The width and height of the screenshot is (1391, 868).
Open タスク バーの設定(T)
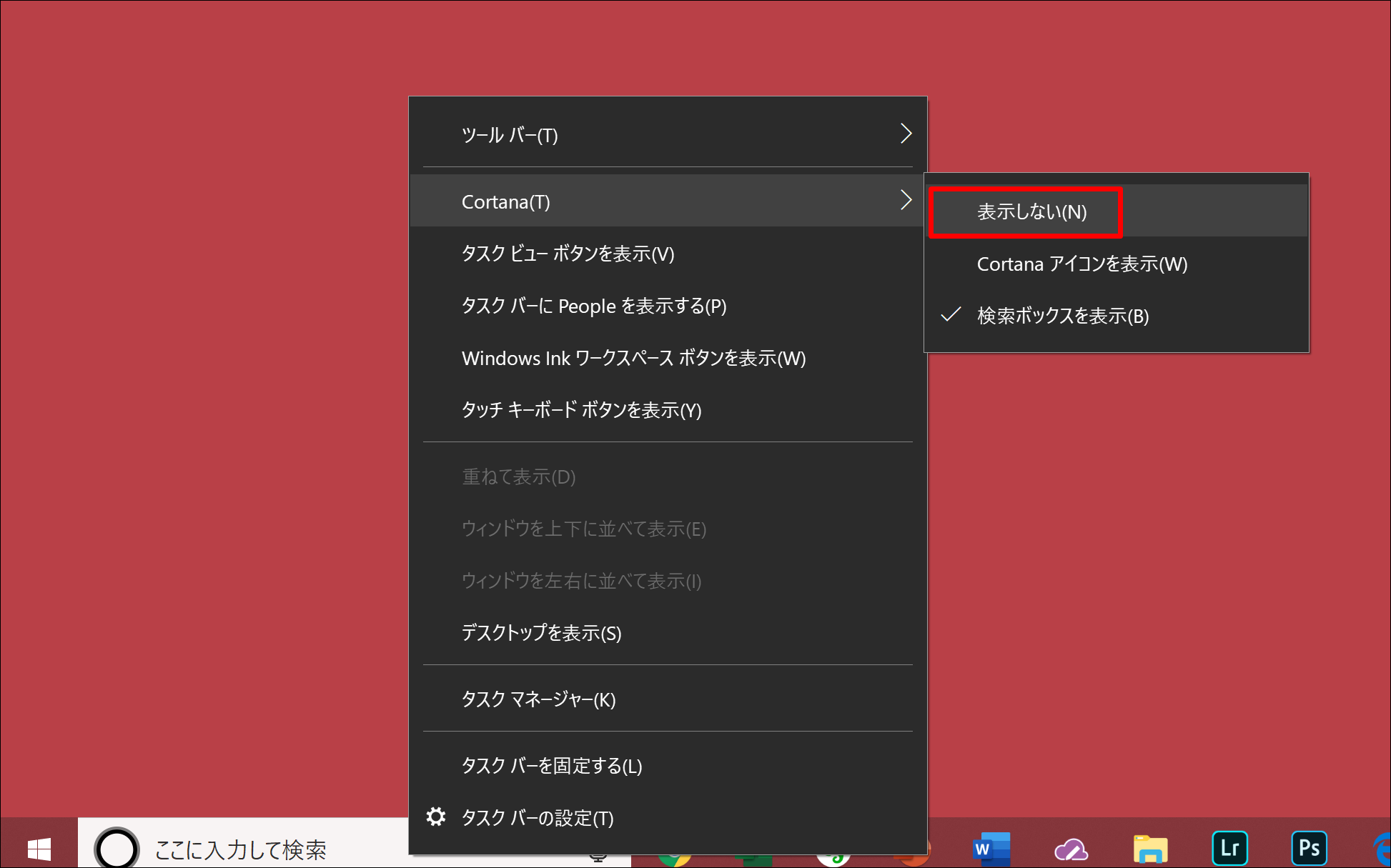pyautogui.click(x=668, y=817)
